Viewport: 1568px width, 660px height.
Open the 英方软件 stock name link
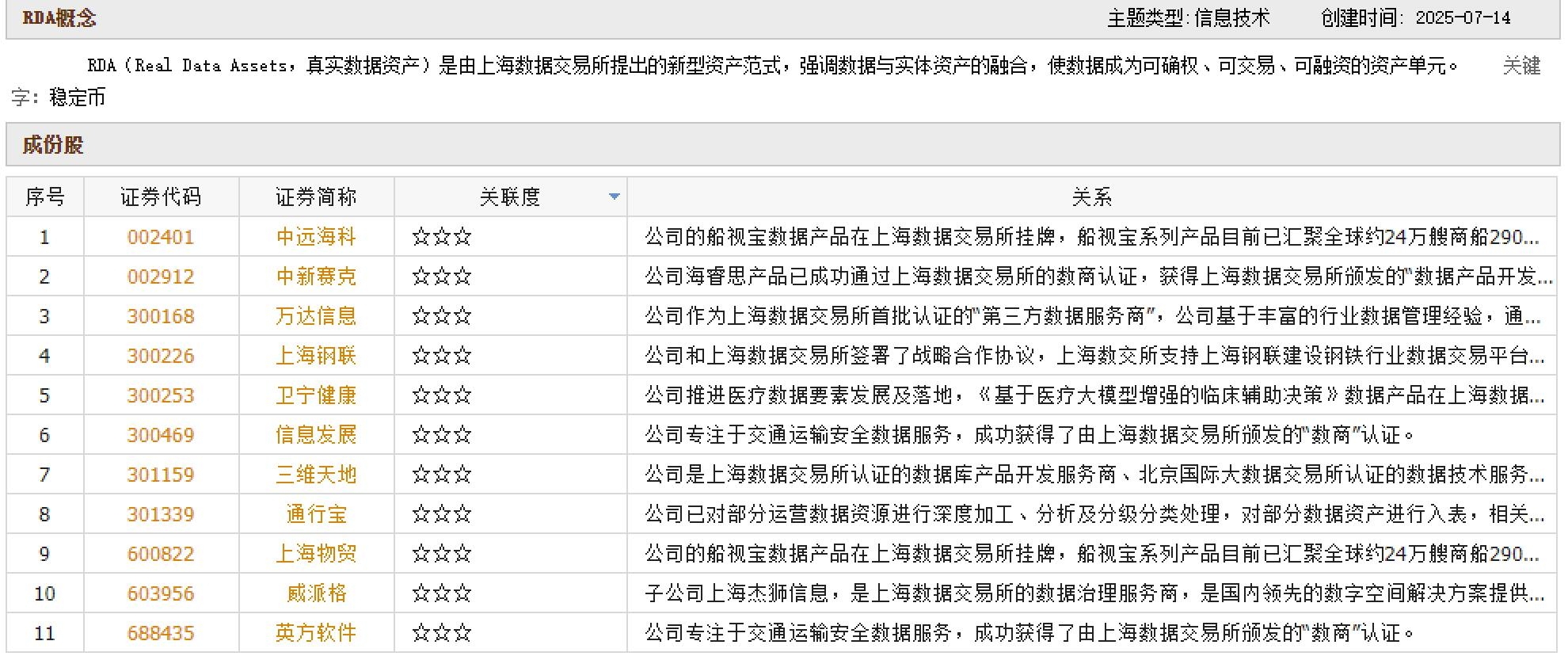pyautogui.click(x=316, y=633)
